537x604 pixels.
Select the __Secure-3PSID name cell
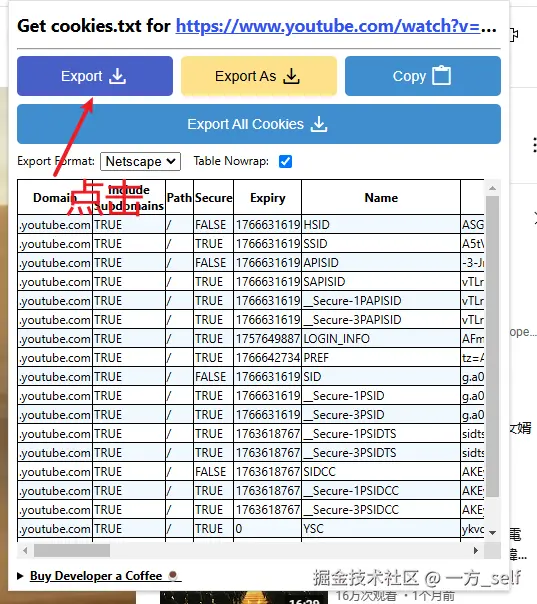[381, 415]
